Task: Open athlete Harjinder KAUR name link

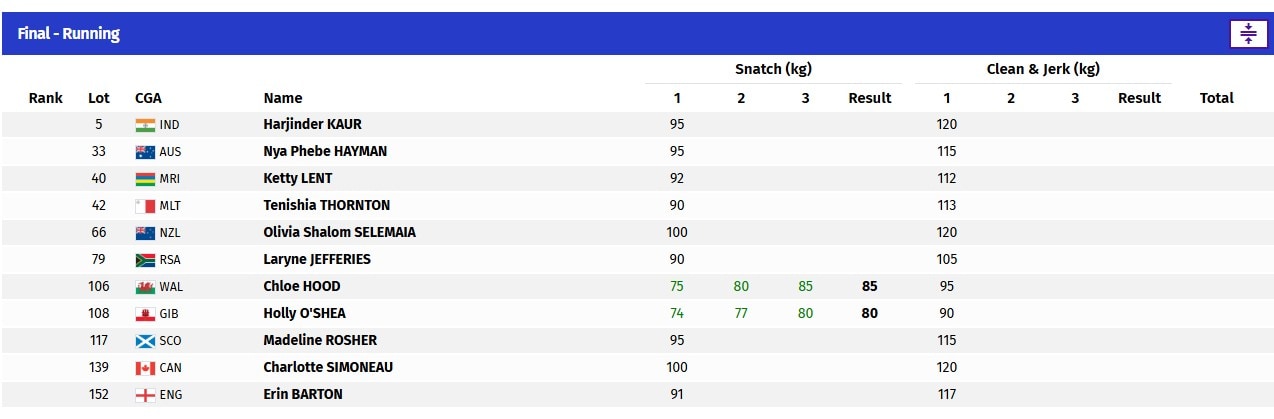Action: pyautogui.click(x=313, y=125)
